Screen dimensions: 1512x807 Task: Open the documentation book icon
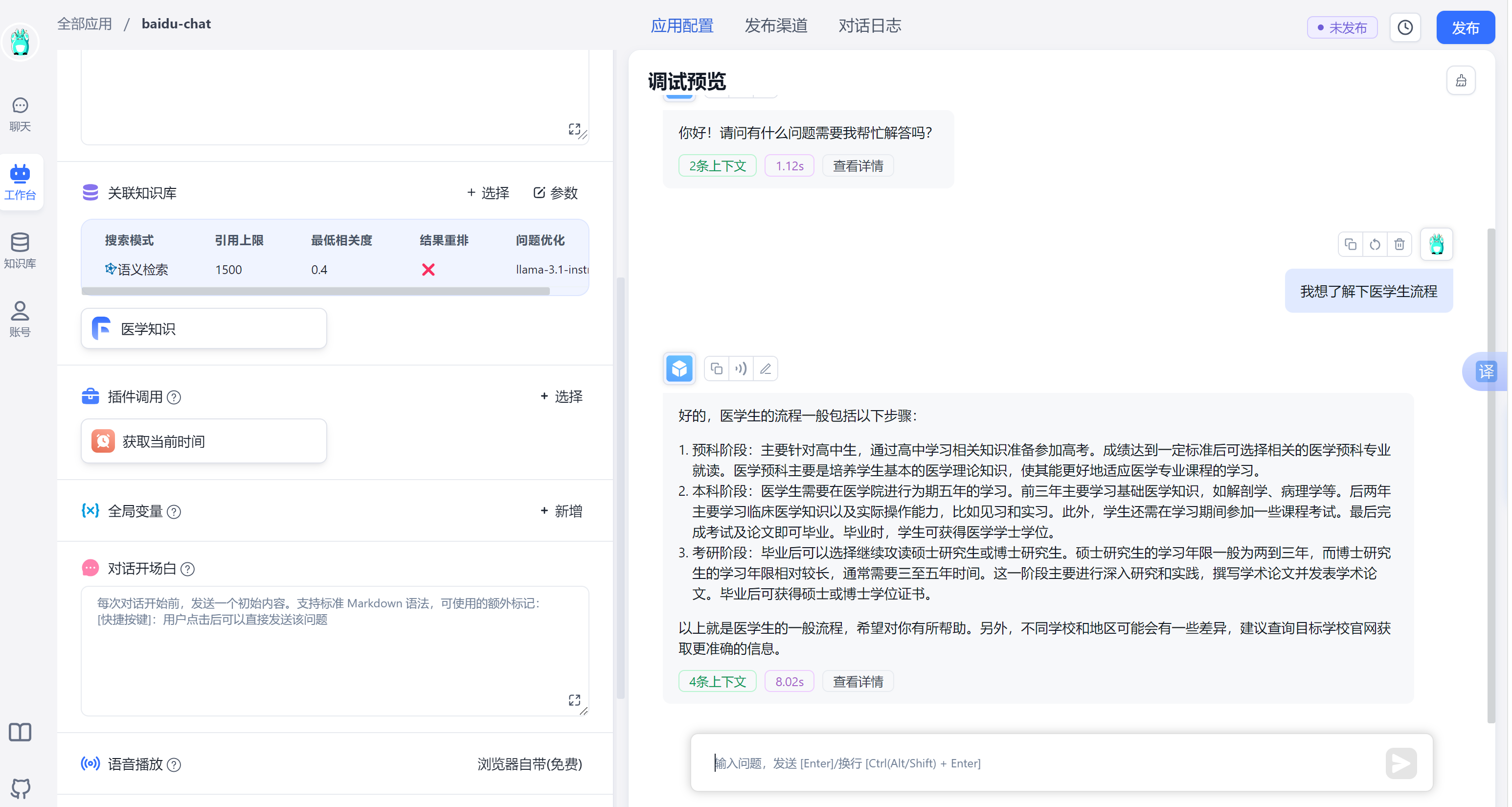pos(20,732)
